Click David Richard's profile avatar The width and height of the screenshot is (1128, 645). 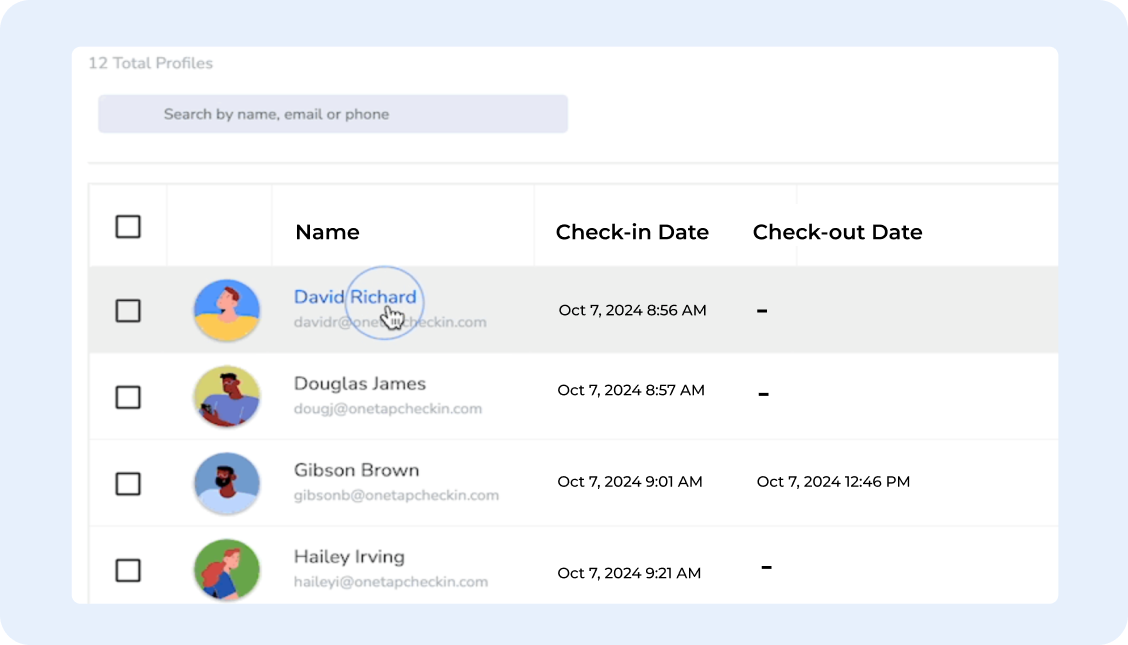click(227, 310)
